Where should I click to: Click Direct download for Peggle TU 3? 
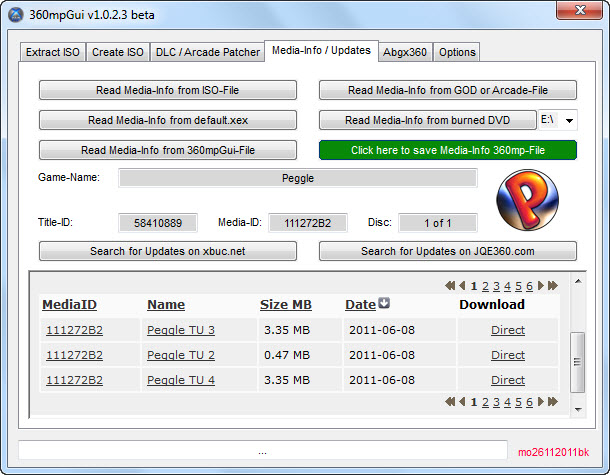[508, 330]
